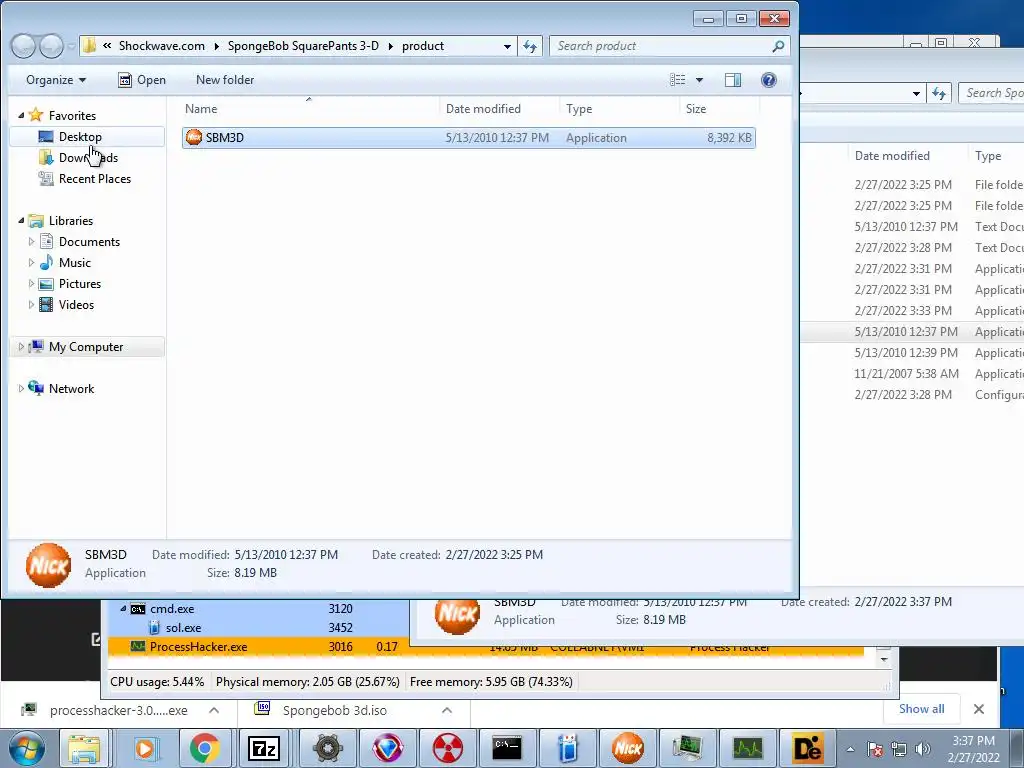Open the volume tray icon
Viewport: 1024px width, 768px height.
tap(923, 749)
